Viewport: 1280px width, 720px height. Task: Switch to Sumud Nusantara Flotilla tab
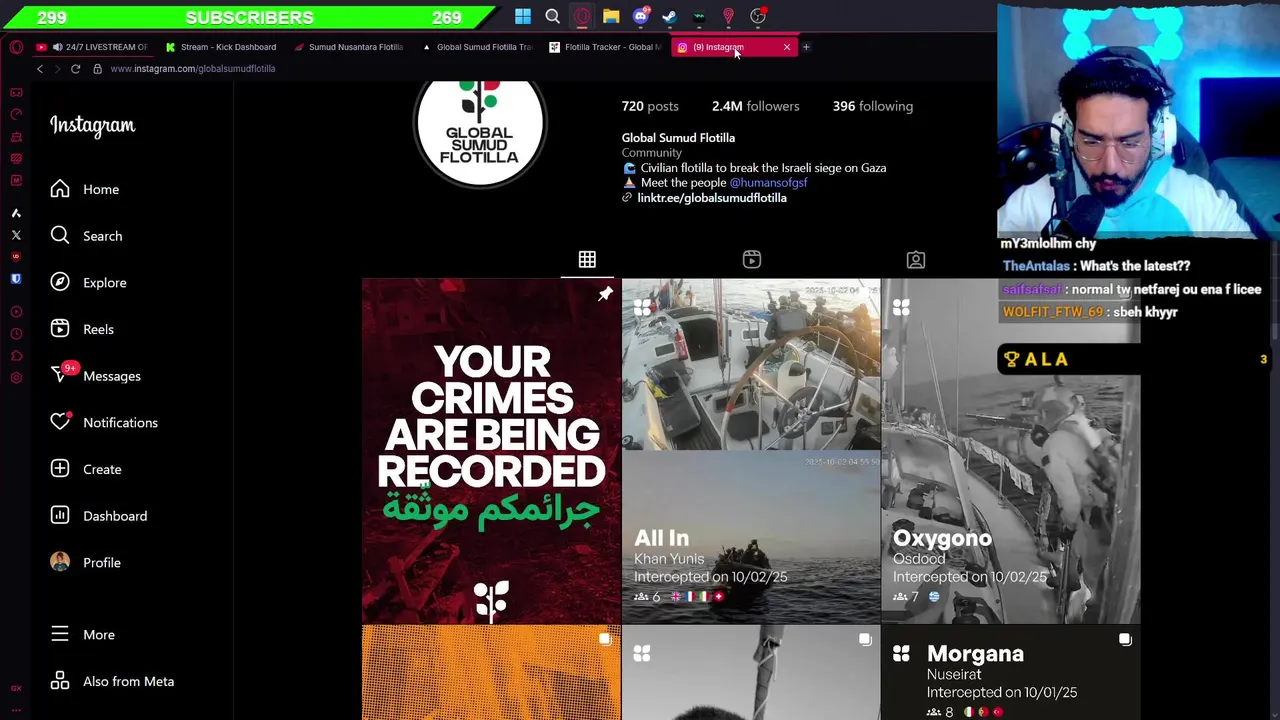349,47
